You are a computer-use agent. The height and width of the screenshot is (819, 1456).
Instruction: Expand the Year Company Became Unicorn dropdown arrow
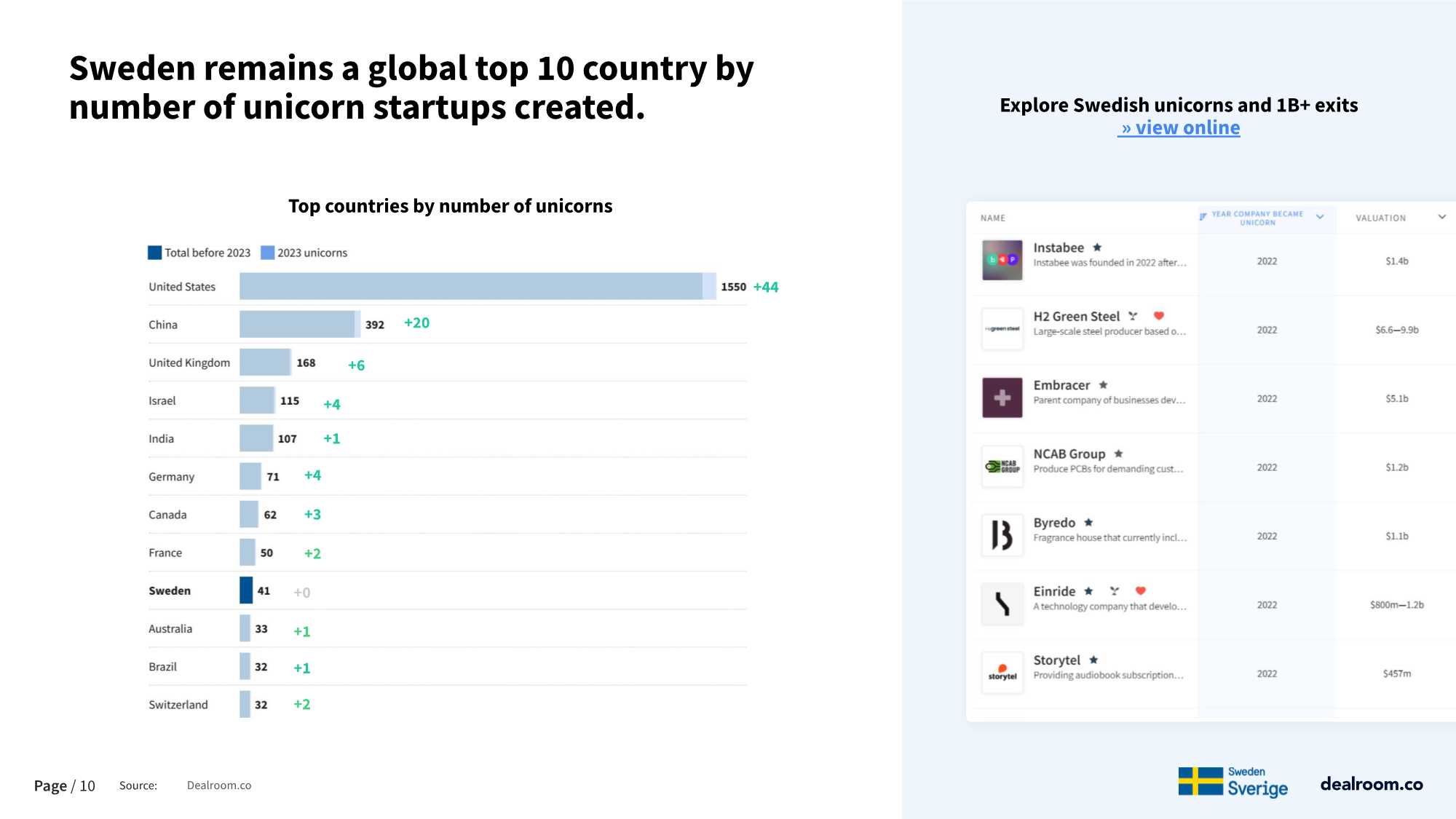tap(1320, 217)
